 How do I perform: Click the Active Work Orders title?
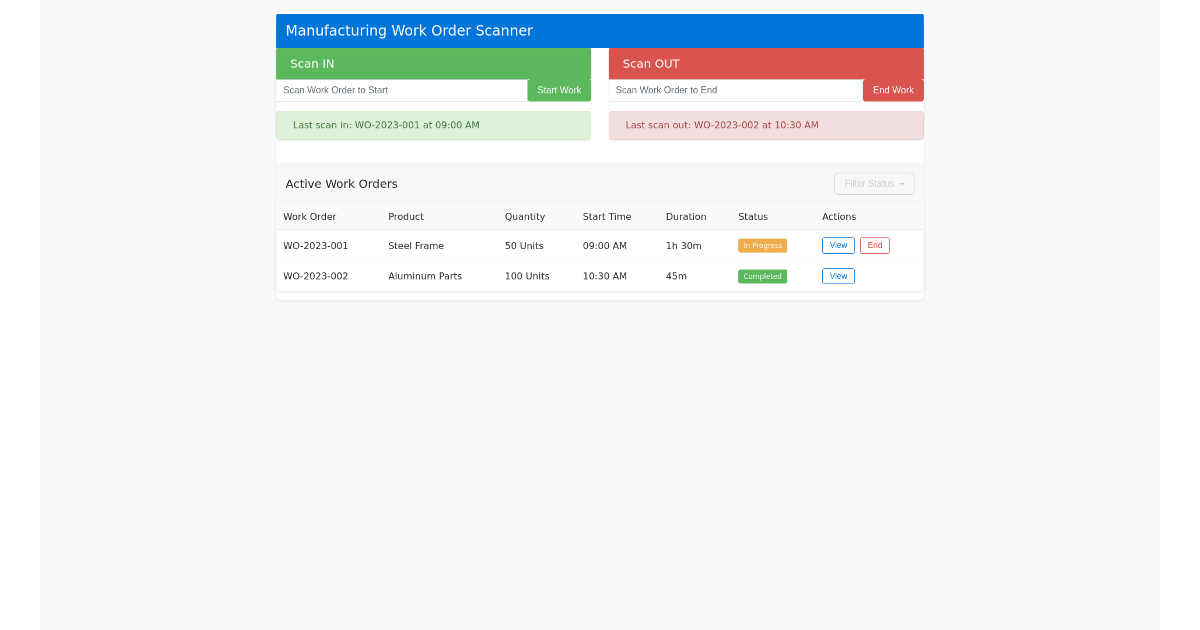tap(341, 183)
